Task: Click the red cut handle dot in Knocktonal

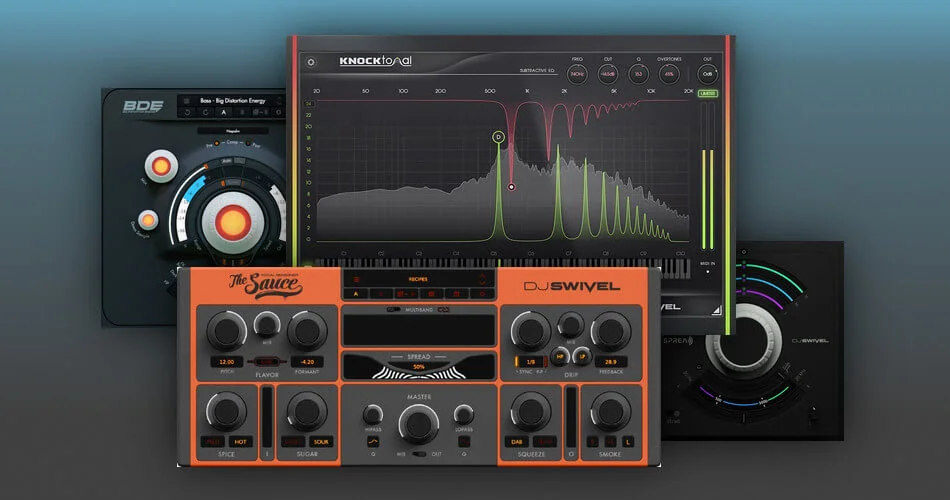Action: point(511,187)
